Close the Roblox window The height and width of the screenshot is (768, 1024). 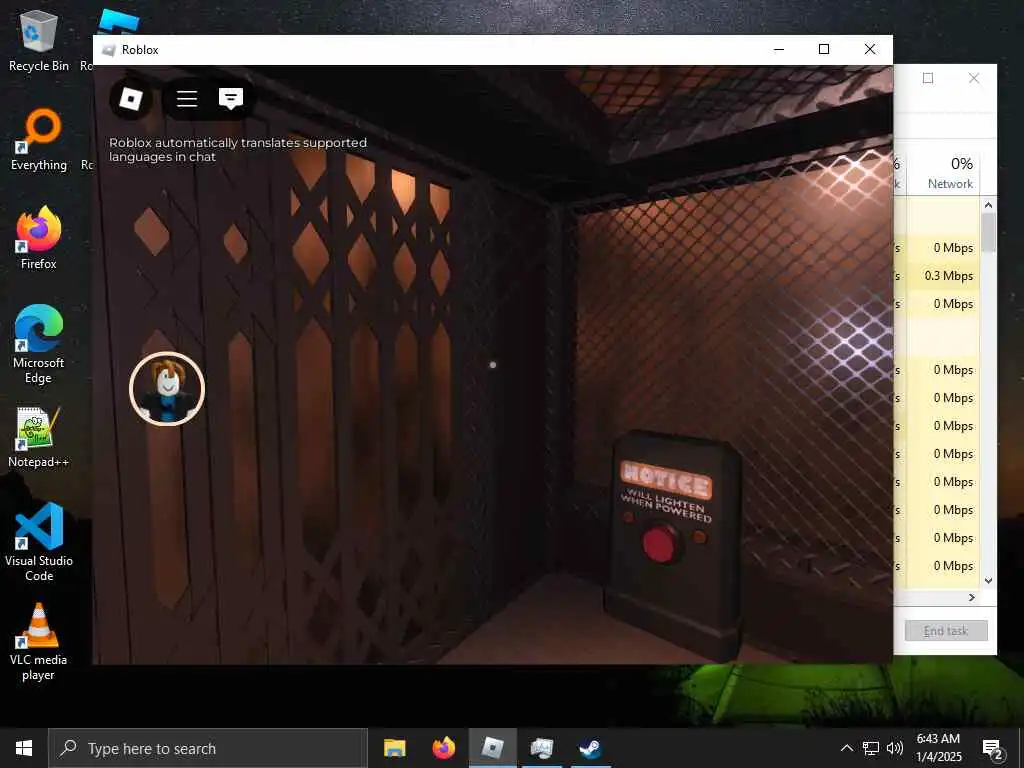(x=870, y=50)
